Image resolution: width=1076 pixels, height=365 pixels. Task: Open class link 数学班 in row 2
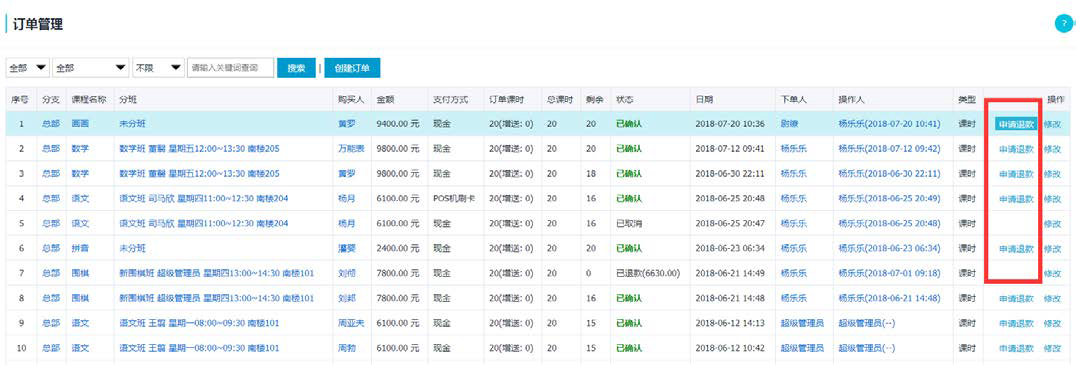point(199,149)
